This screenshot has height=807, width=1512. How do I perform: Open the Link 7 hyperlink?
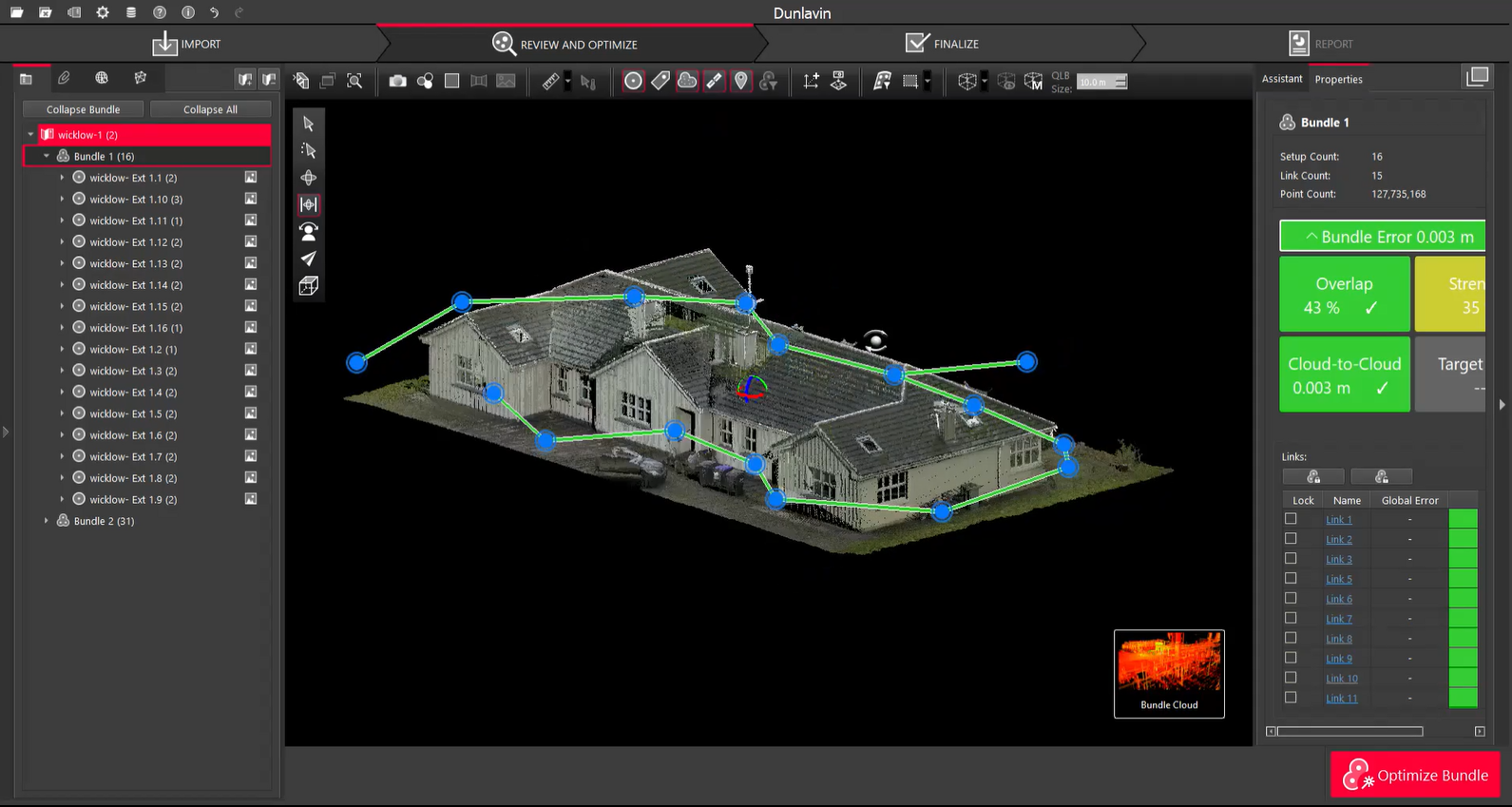coord(1338,619)
